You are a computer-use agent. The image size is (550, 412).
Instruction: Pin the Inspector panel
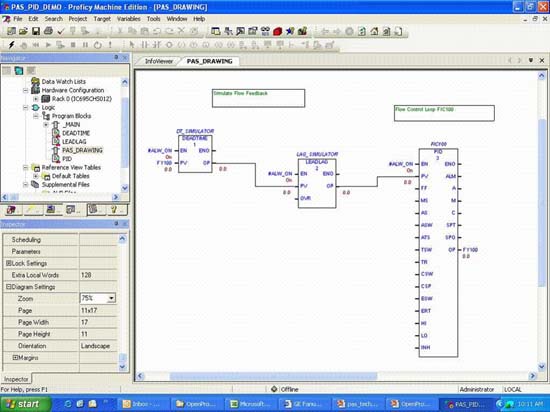coord(116,224)
